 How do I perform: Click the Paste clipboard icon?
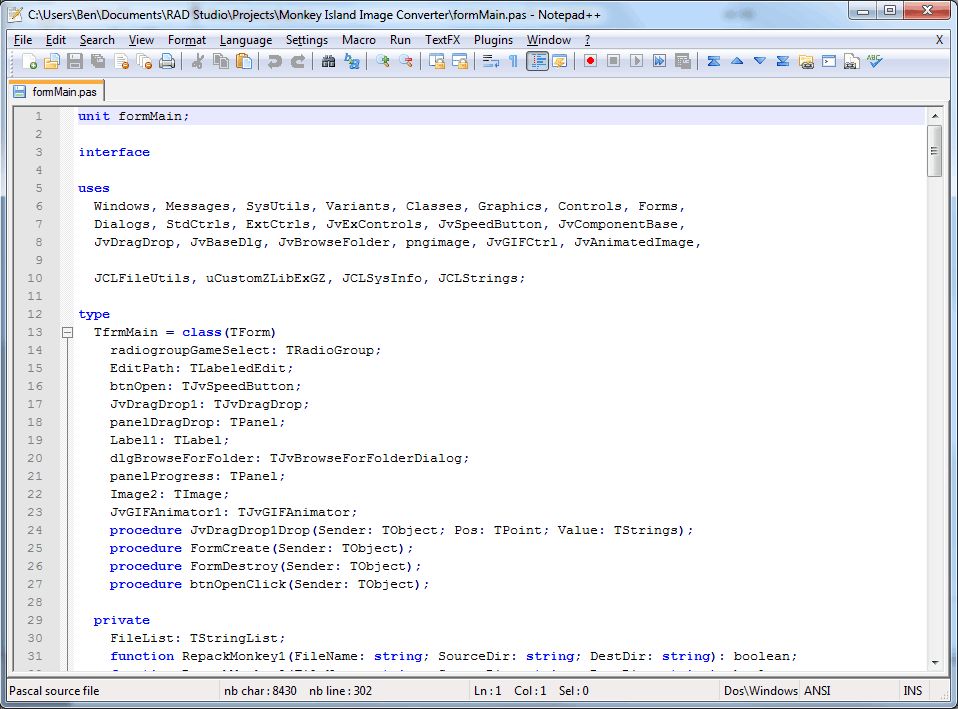pos(244,61)
